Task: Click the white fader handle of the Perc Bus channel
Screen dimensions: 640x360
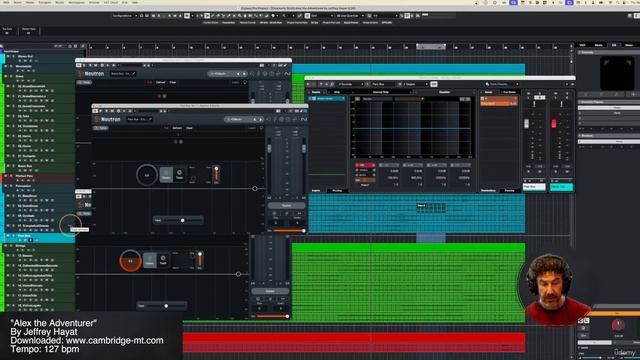Action: click(x=527, y=123)
